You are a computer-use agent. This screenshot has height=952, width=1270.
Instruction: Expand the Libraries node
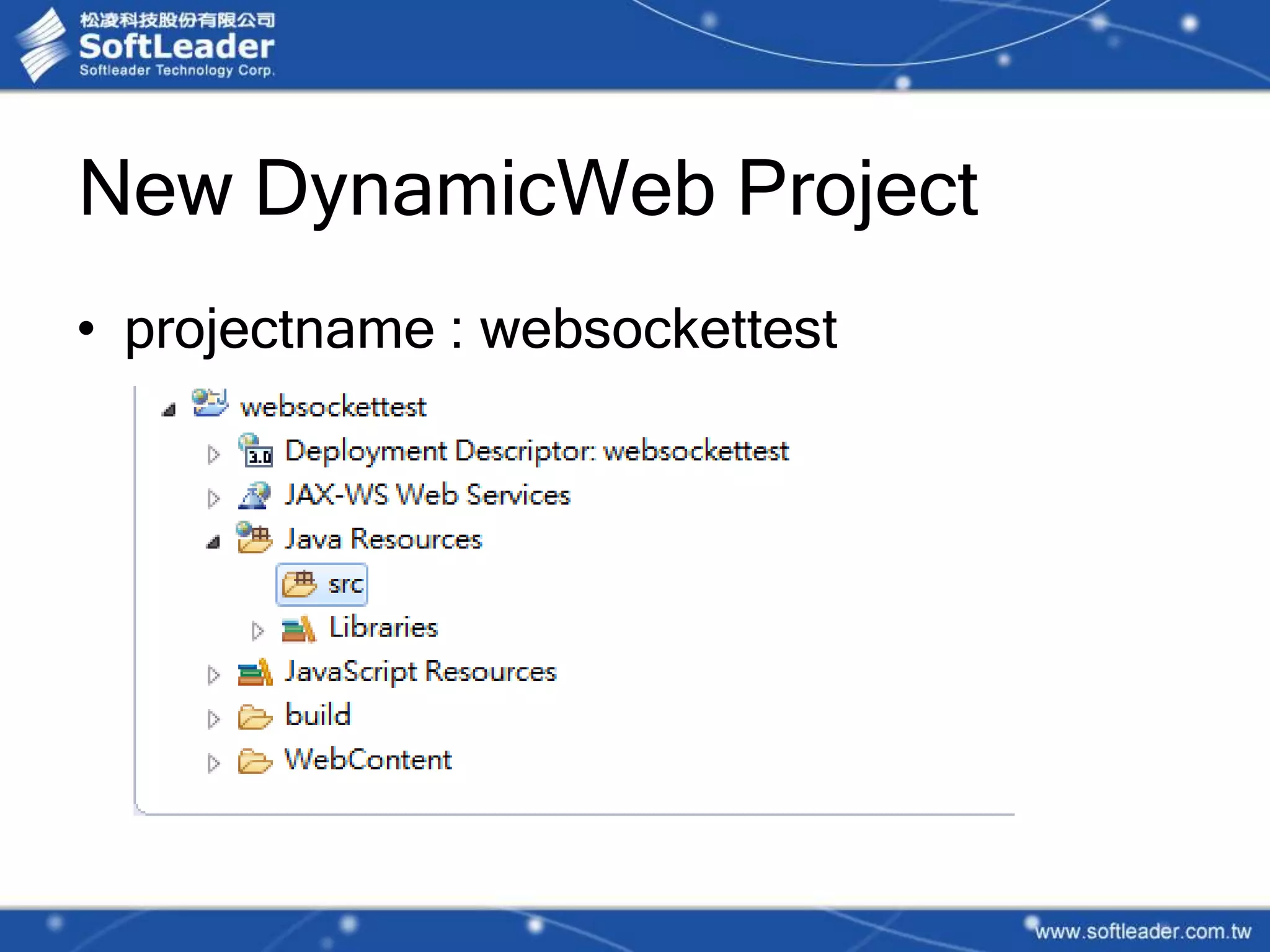[258, 631]
